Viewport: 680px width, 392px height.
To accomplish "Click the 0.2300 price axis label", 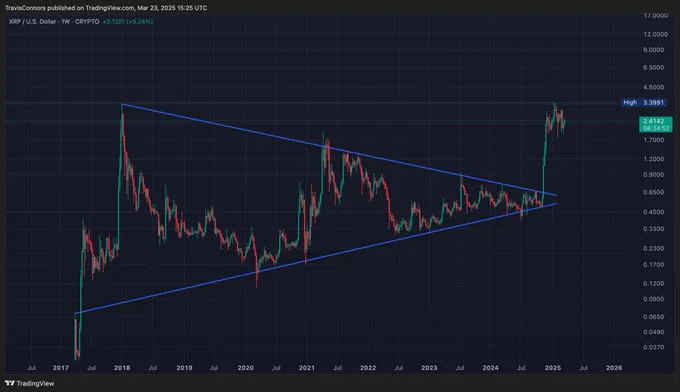I will pyautogui.click(x=655, y=248).
